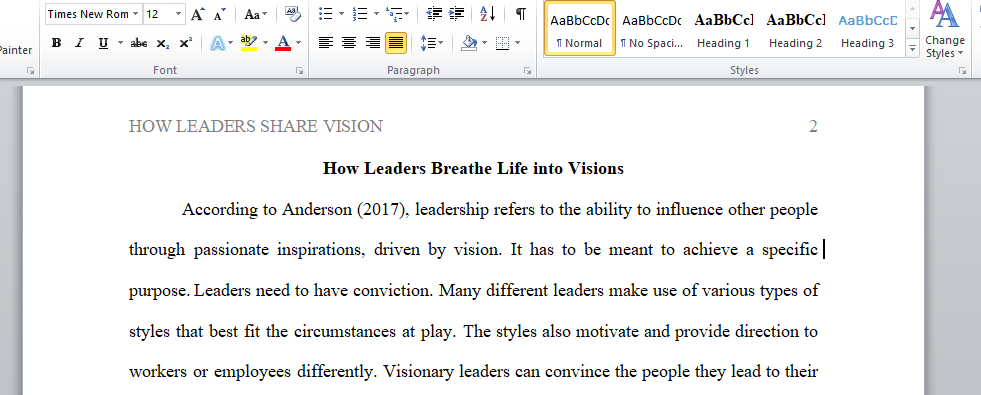This screenshot has width=981, height=395.
Task: Expand the highlight color dropdown arrow
Action: 265,43
